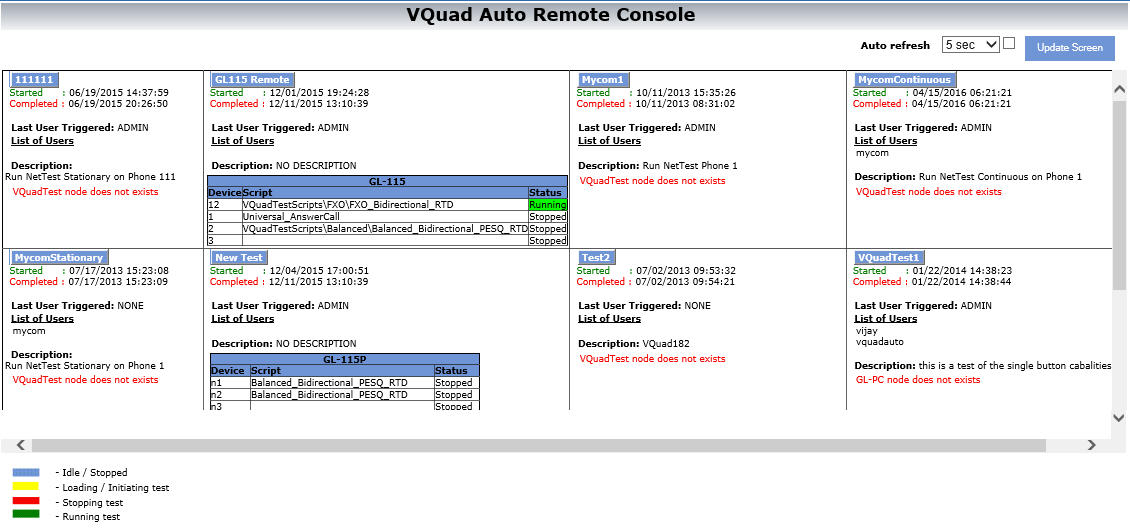The image size is (1130, 528).
Task: Click the scroll down arrow of vertical scrollbar
Action: (1119, 417)
